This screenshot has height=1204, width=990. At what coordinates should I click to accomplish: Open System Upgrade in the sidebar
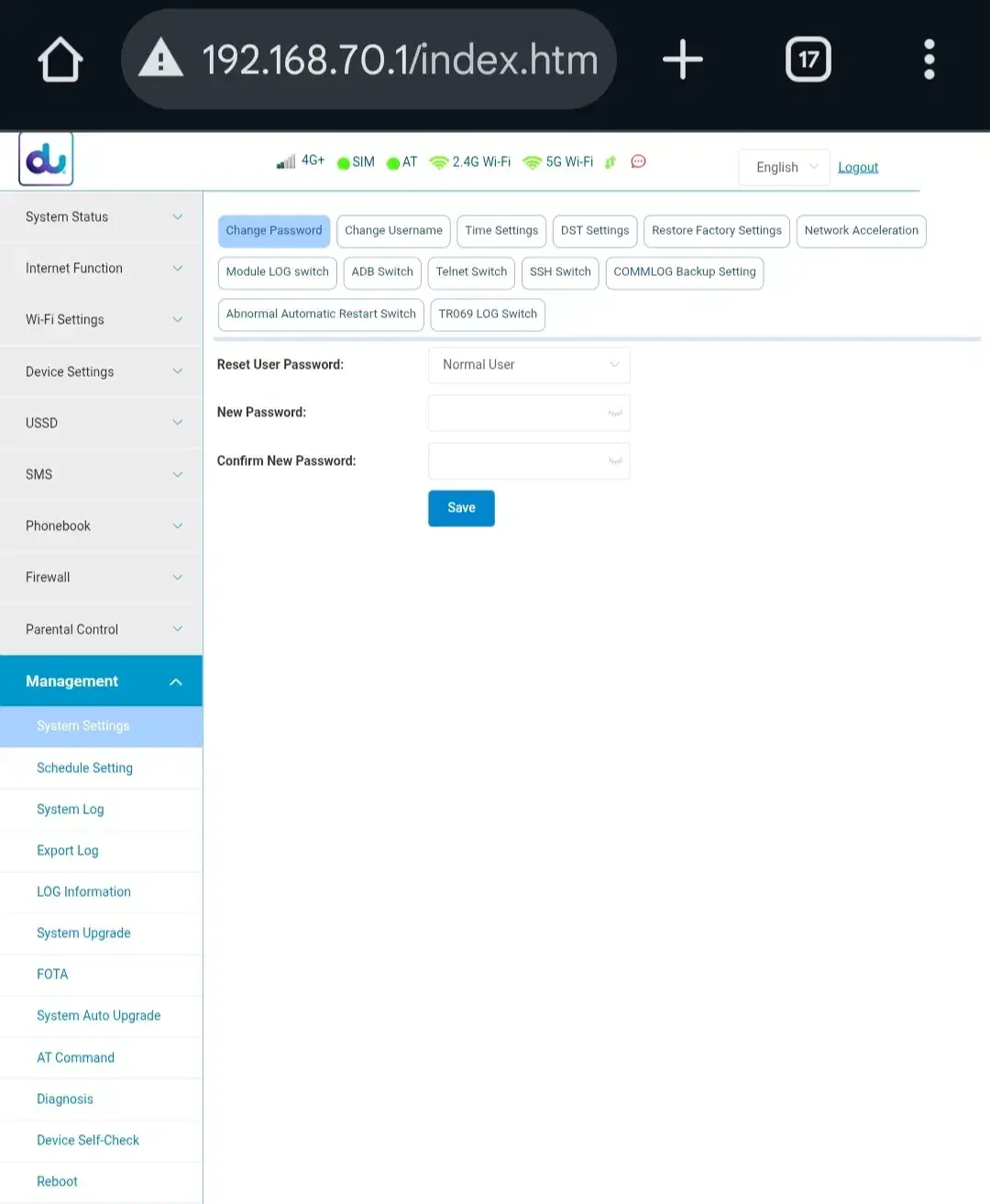pos(101,933)
